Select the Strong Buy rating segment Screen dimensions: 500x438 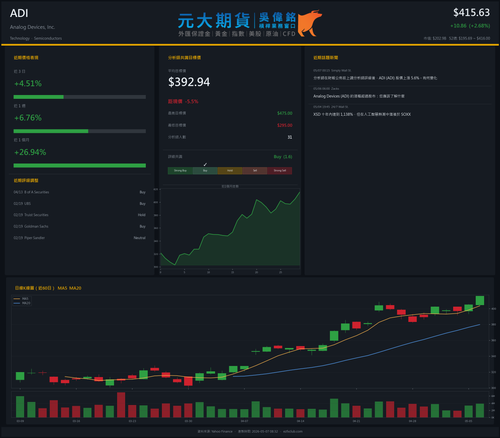pyautogui.click(x=180, y=171)
